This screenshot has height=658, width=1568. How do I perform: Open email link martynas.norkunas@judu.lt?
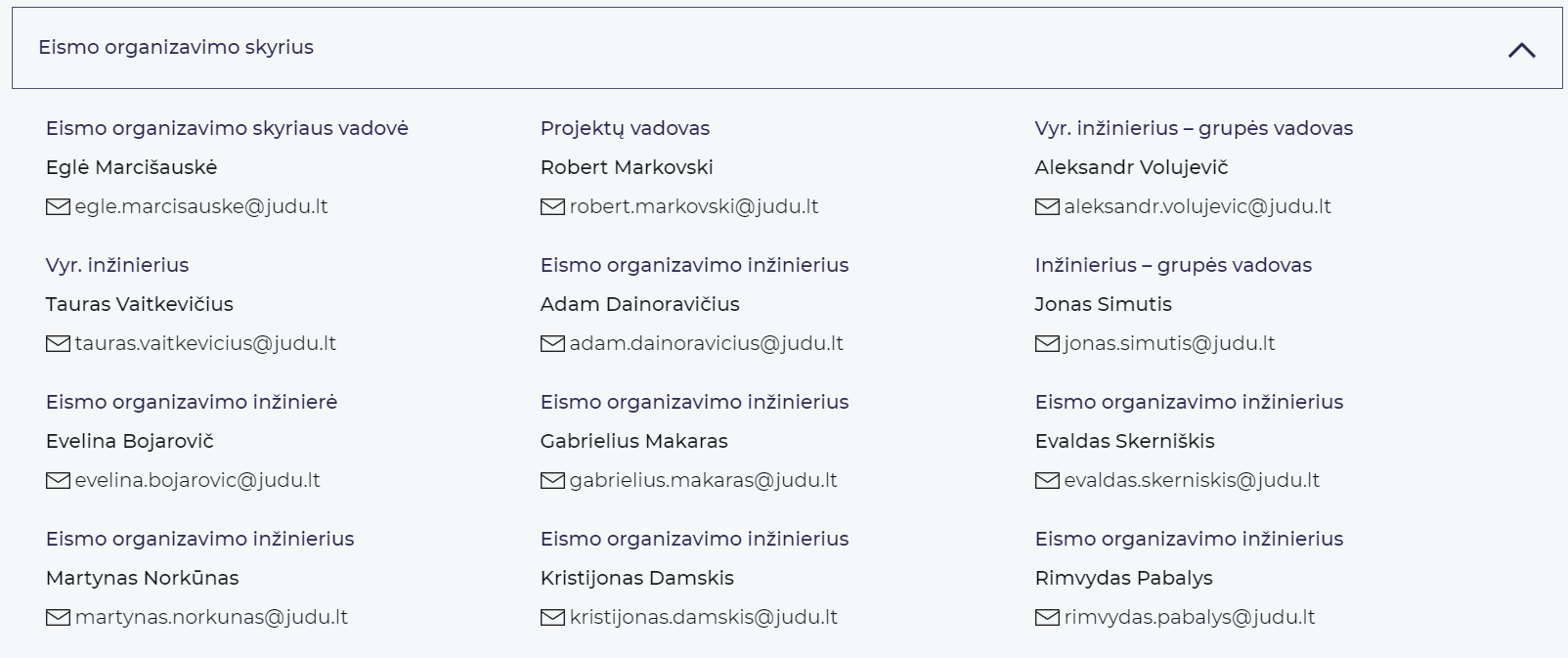tap(211, 618)
